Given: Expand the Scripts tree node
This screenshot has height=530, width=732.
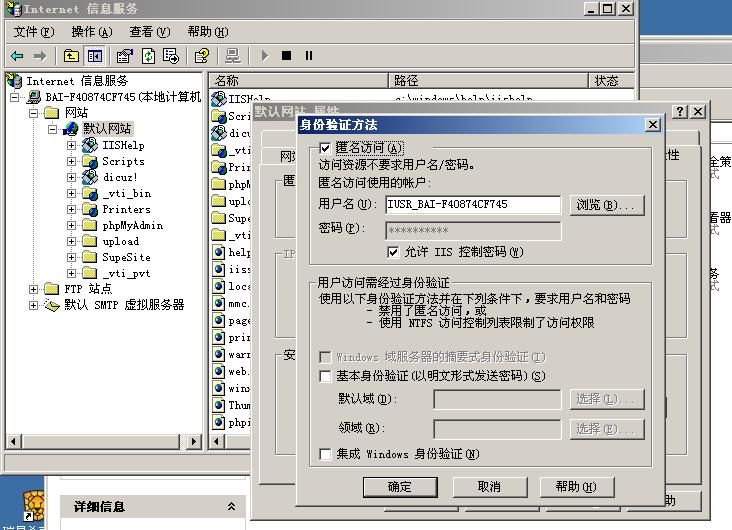Looking at the screenshot, I should pyautogui.click(x=71, y=162).
